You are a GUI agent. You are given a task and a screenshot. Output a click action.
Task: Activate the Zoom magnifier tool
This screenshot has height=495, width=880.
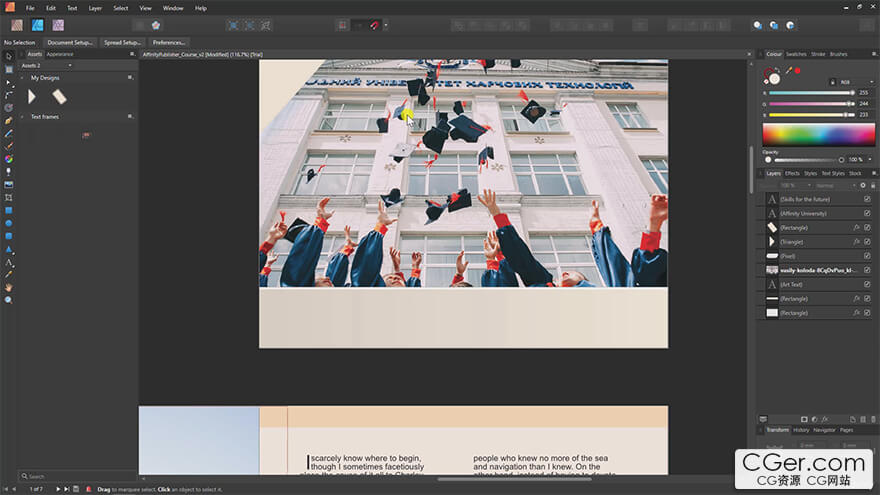pyautogui.click(x=8, y=300)
